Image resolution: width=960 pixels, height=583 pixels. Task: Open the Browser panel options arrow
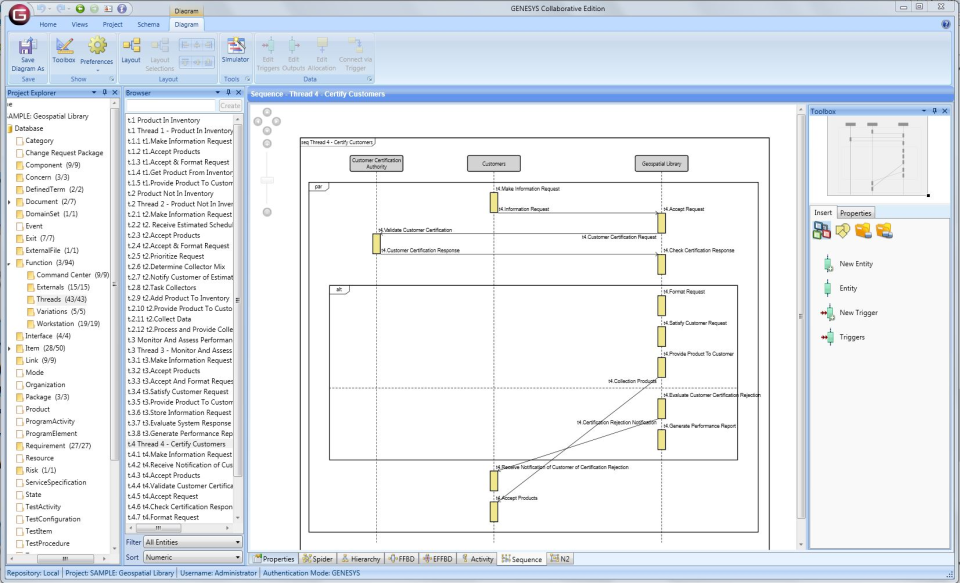pos(217,92)
